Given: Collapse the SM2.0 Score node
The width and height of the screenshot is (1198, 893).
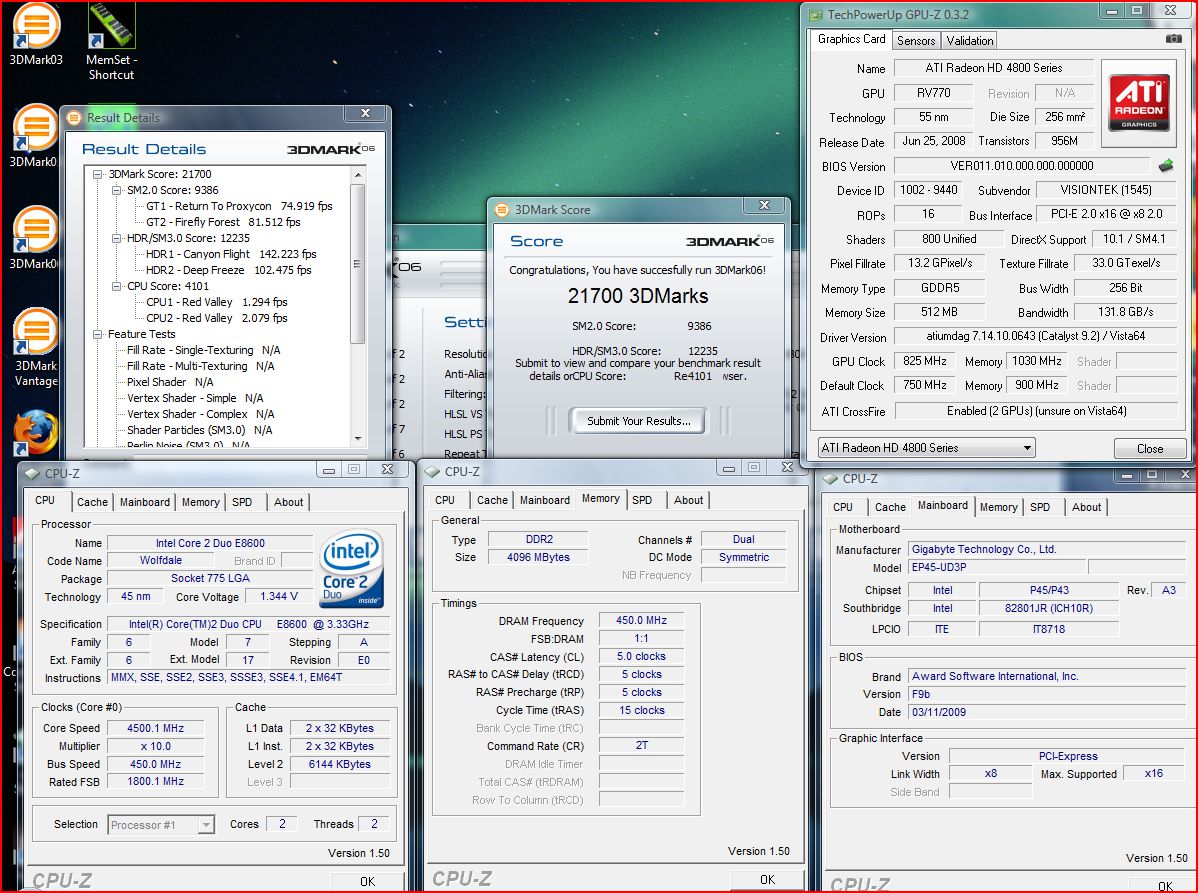Looking at the screenshot, I should pyautogui.click(x=117, y=190).
